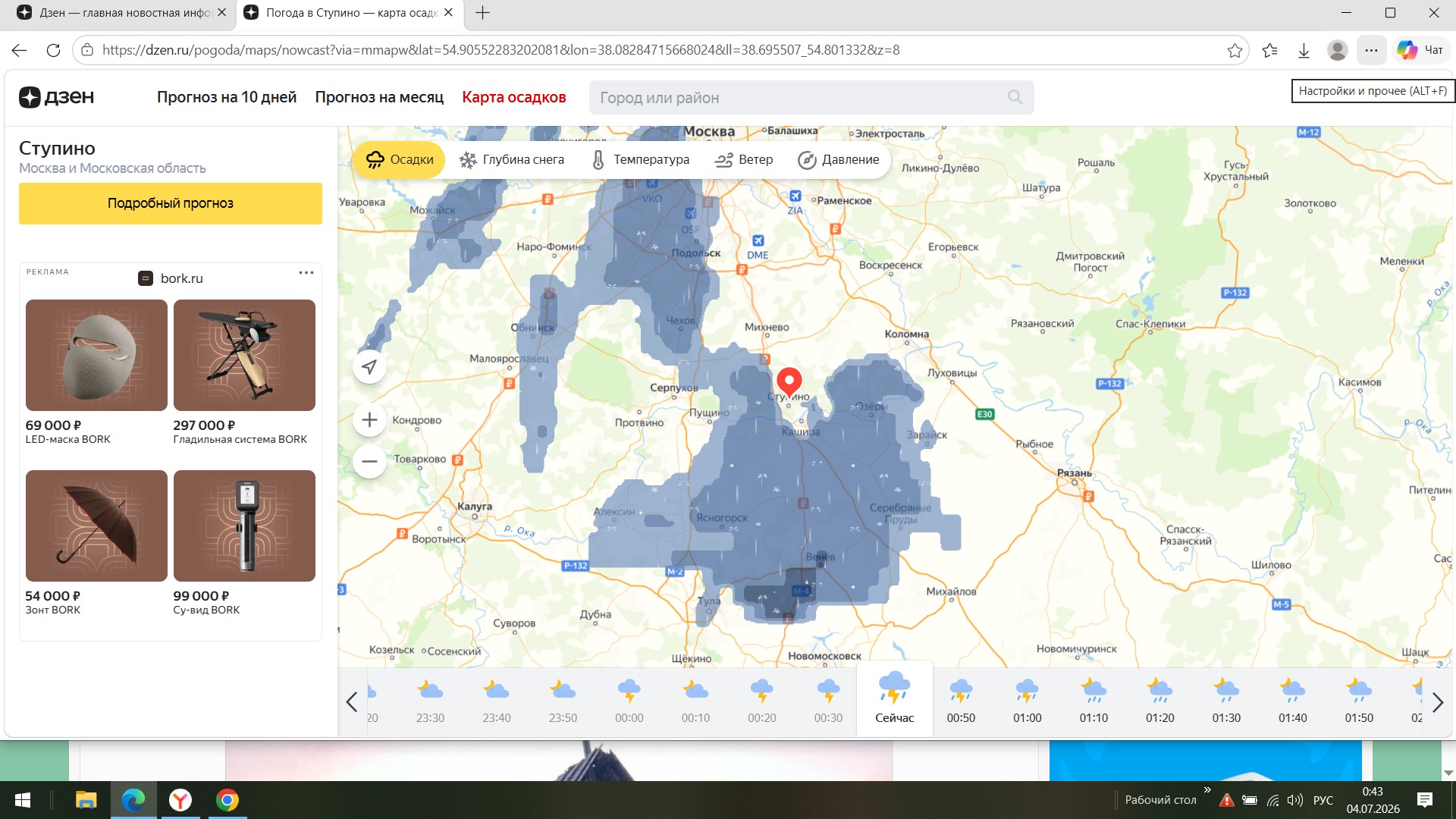Image resolution: width=1456 pixels, height=819 pixels.
Task: Zoom in the map with plus button
Action: point(369,420)
